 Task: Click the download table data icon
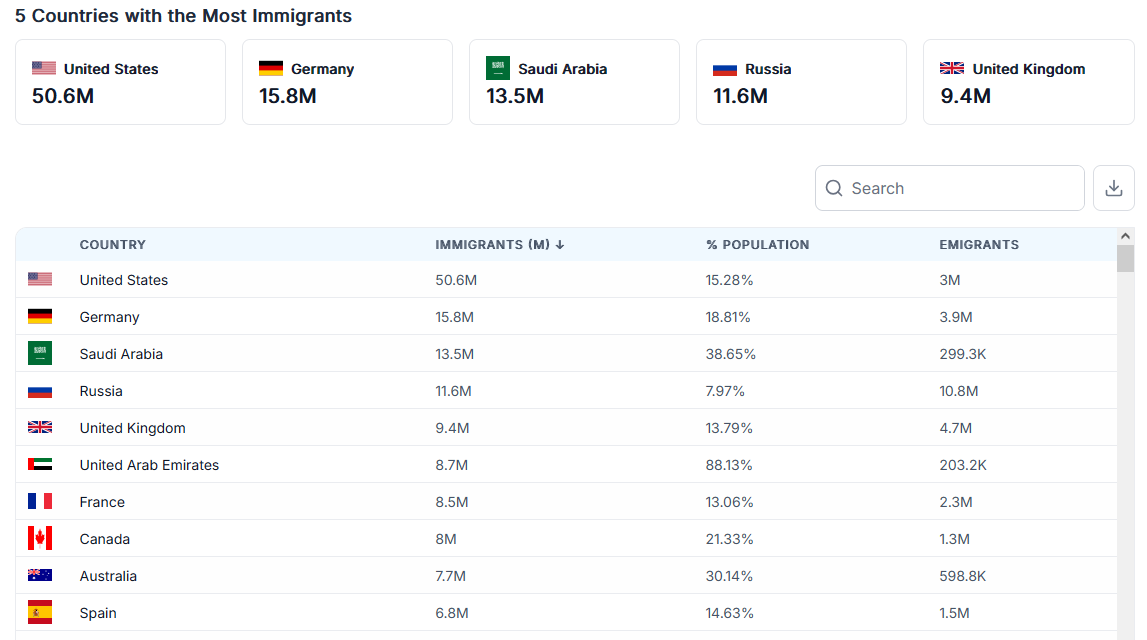coord(1113,188)
